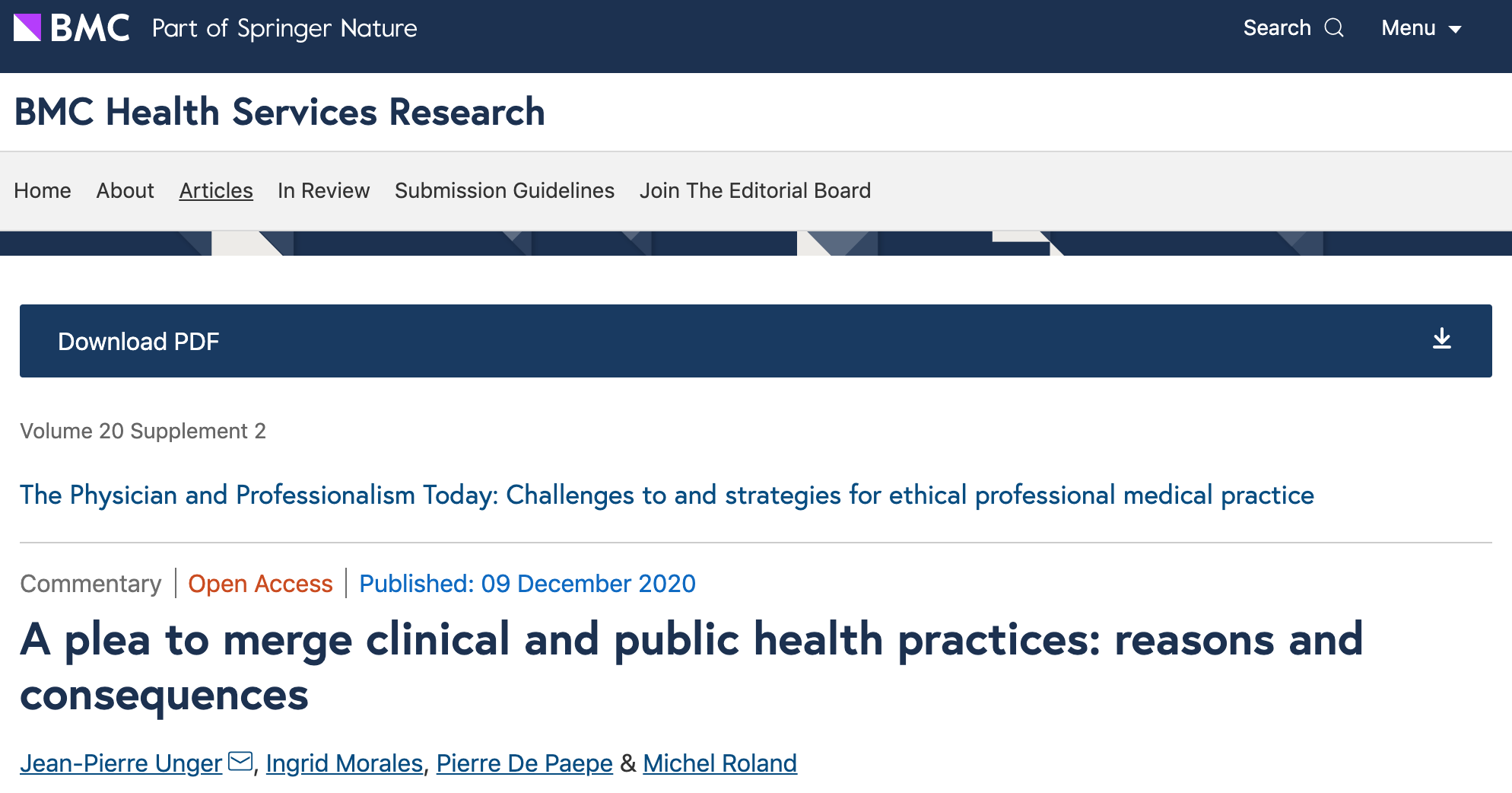Open author Ingrid Morales' link
Image resolution: width=1512 pixels, height=793 pixels.
coord(345,763)
